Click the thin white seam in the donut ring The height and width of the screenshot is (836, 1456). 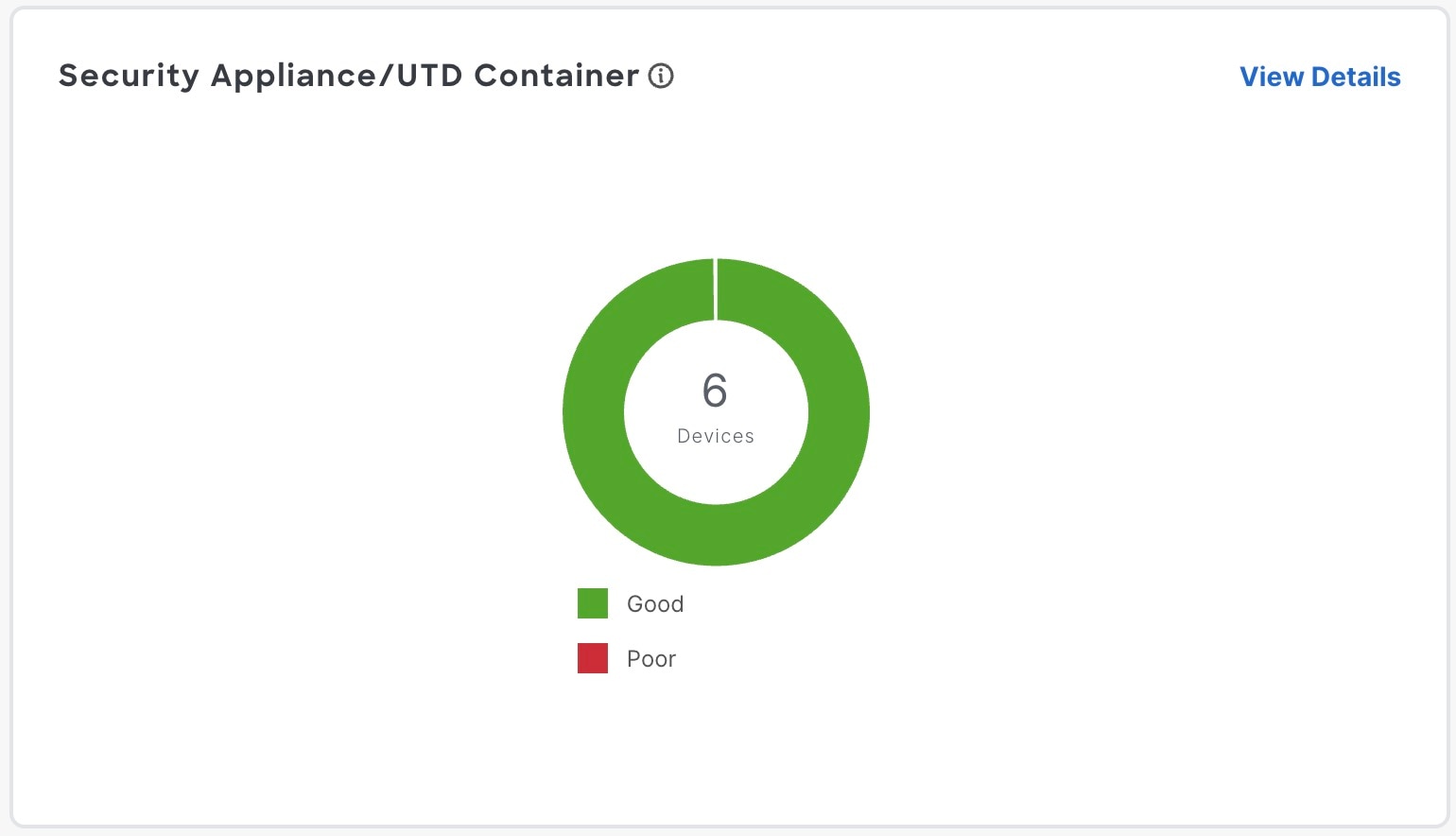point(716,289)
